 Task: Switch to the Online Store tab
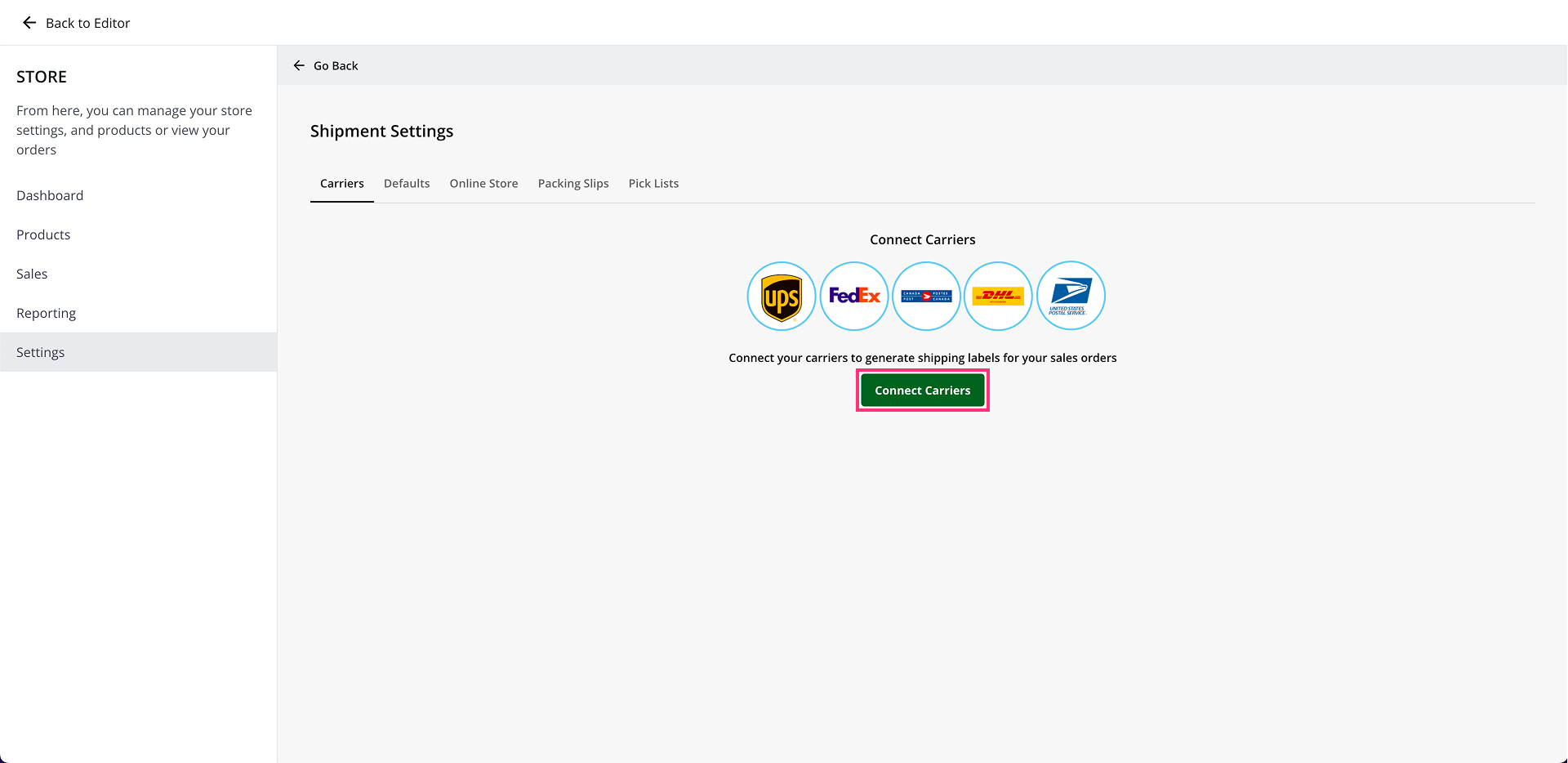pos(483,184)
